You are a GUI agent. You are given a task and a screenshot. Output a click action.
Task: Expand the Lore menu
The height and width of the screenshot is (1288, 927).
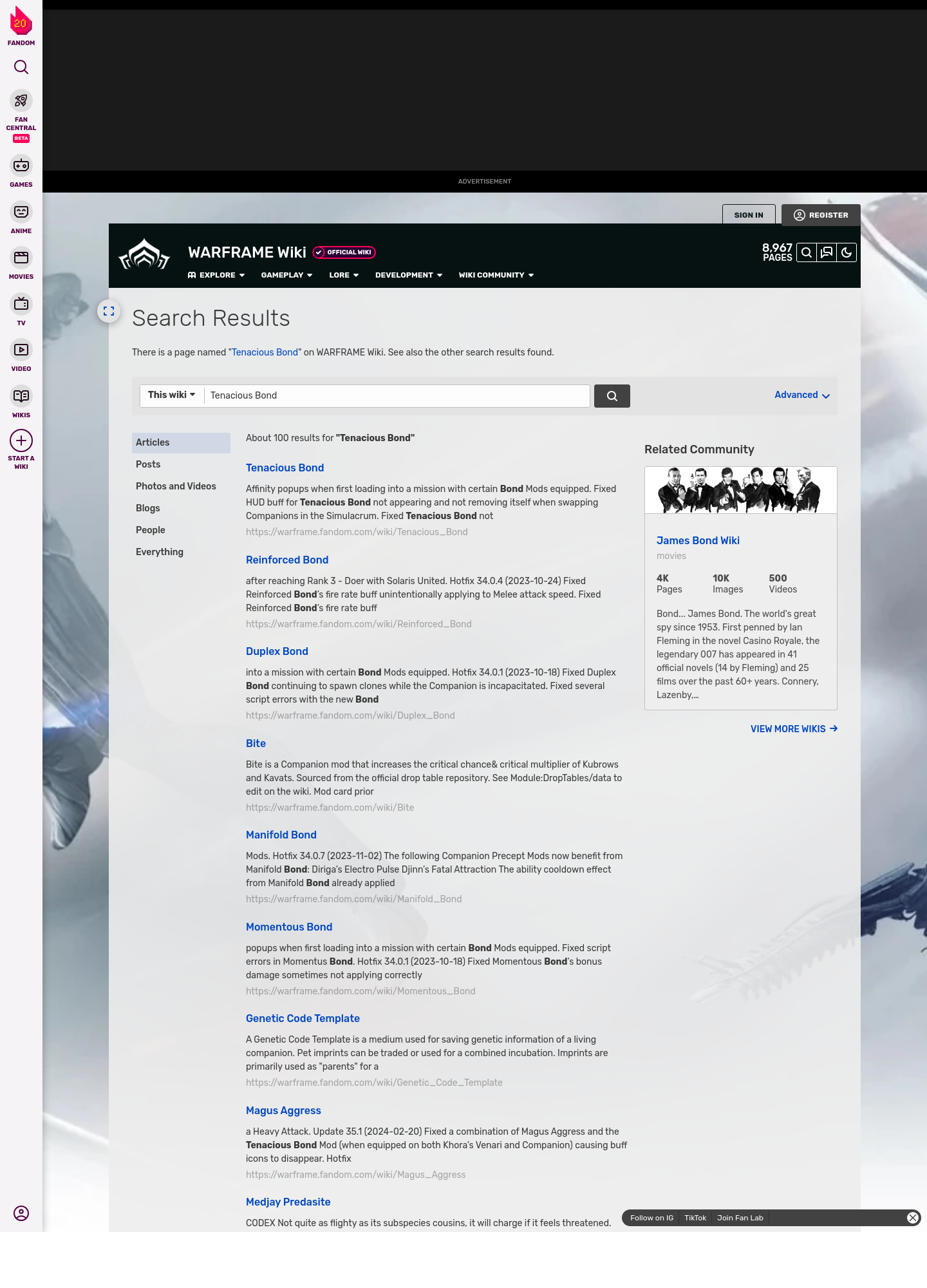pos(344,275)
